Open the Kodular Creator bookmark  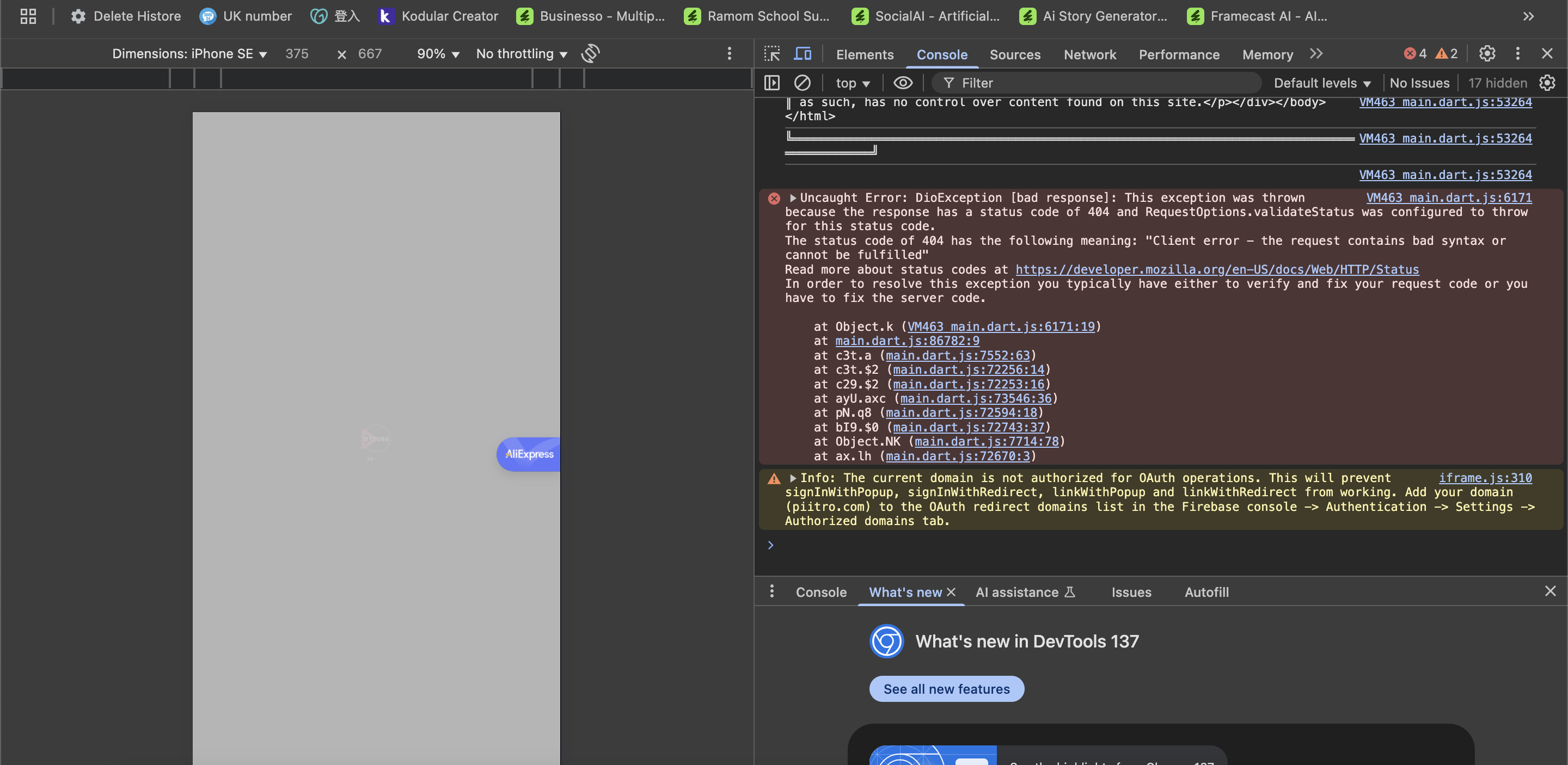pyautogui.click(x=438, y=16)
